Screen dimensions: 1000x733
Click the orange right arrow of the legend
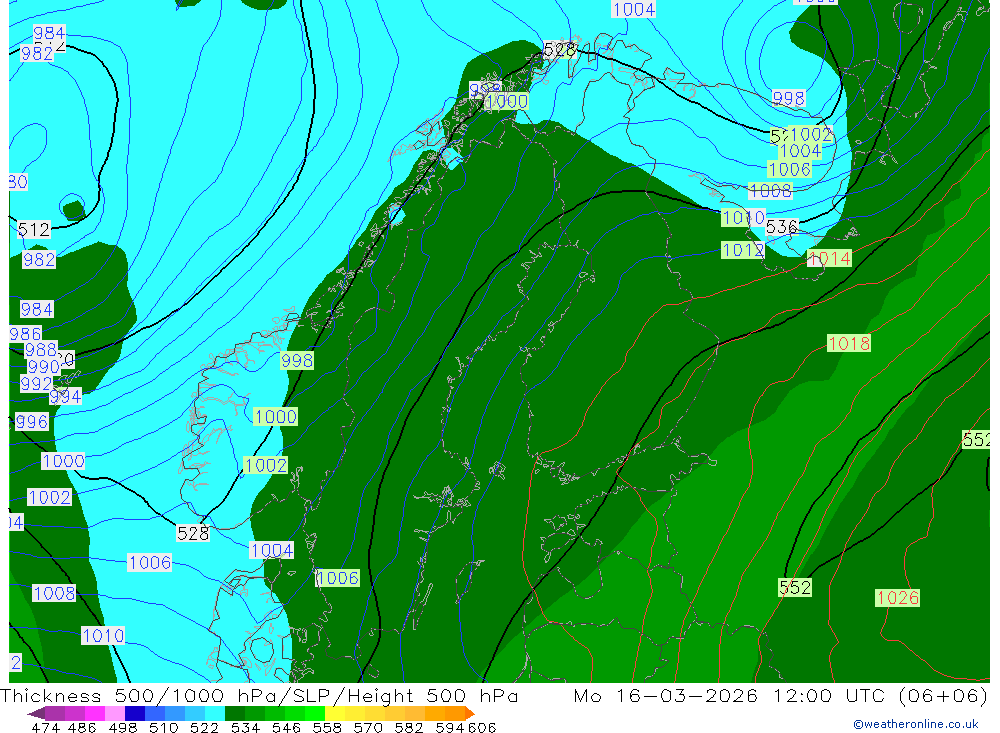tap(470, 713)
